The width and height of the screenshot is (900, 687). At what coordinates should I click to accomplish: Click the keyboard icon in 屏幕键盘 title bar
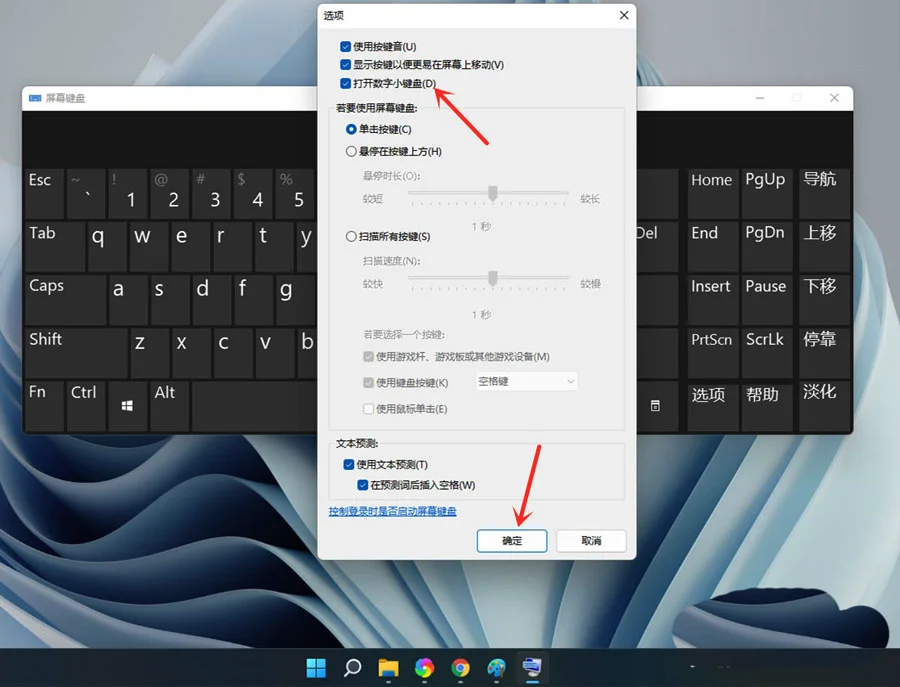pyautogui.click(x=35, y=98)
